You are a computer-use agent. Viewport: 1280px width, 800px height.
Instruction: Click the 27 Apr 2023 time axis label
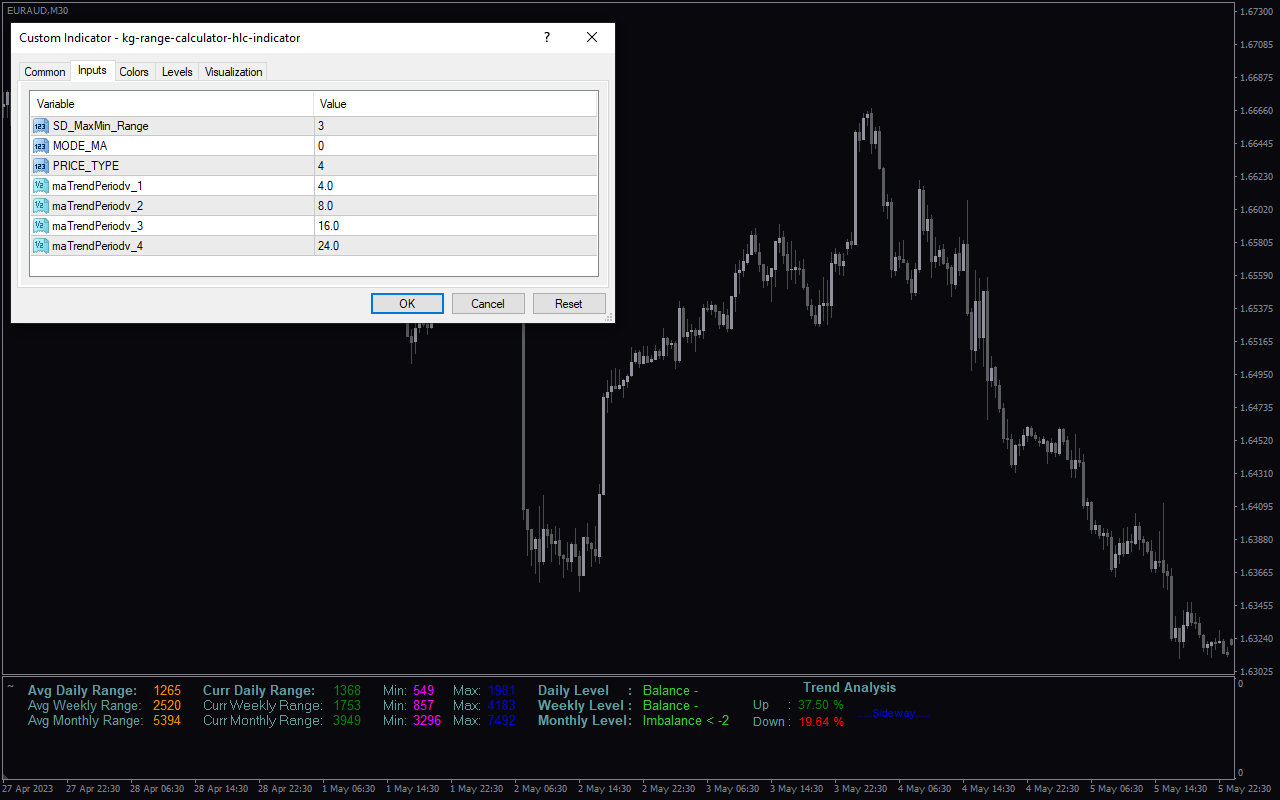pos(28,789)
